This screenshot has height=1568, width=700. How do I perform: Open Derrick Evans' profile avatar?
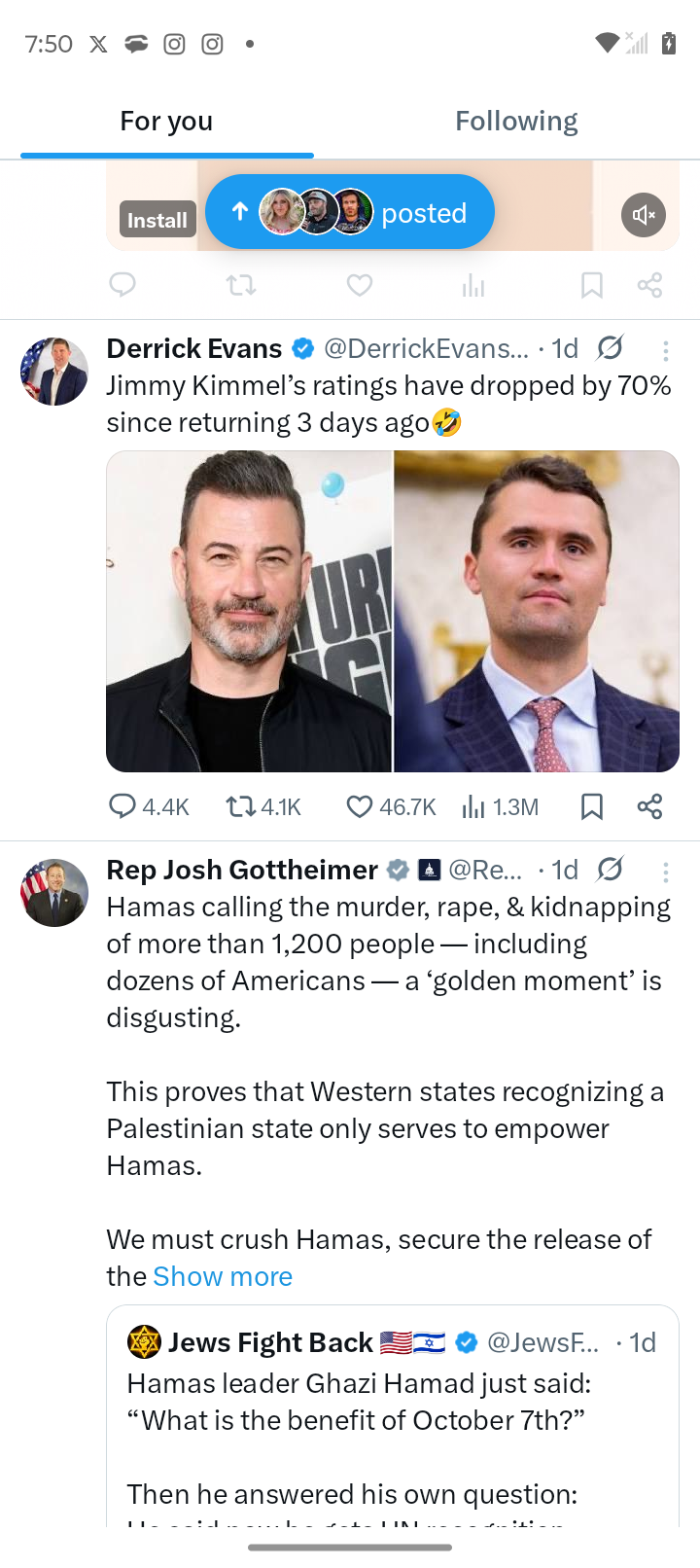click(x=54, y=372)
